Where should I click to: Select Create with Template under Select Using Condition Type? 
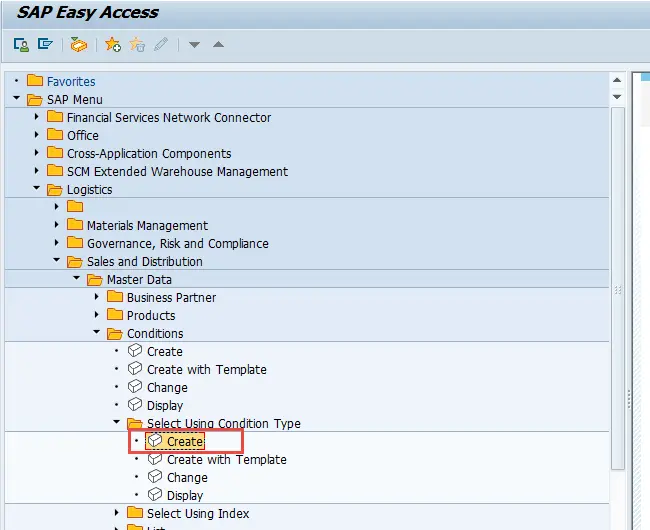pos(227,460)
